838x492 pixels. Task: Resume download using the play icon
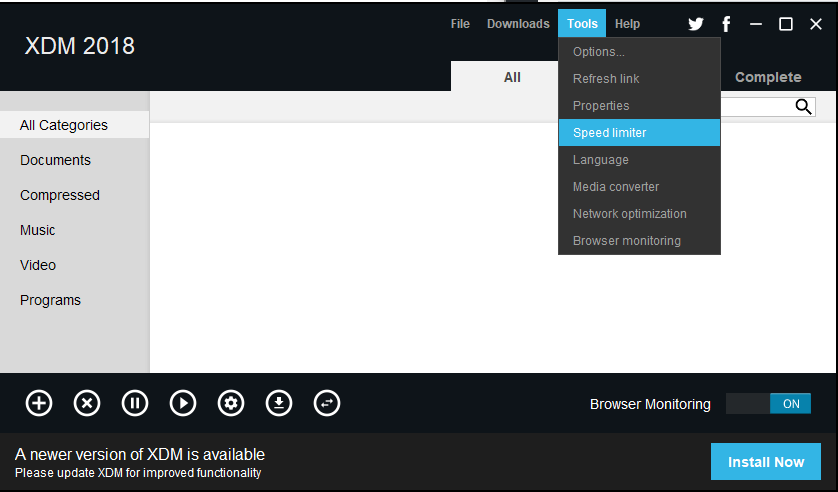click(183, 403)
